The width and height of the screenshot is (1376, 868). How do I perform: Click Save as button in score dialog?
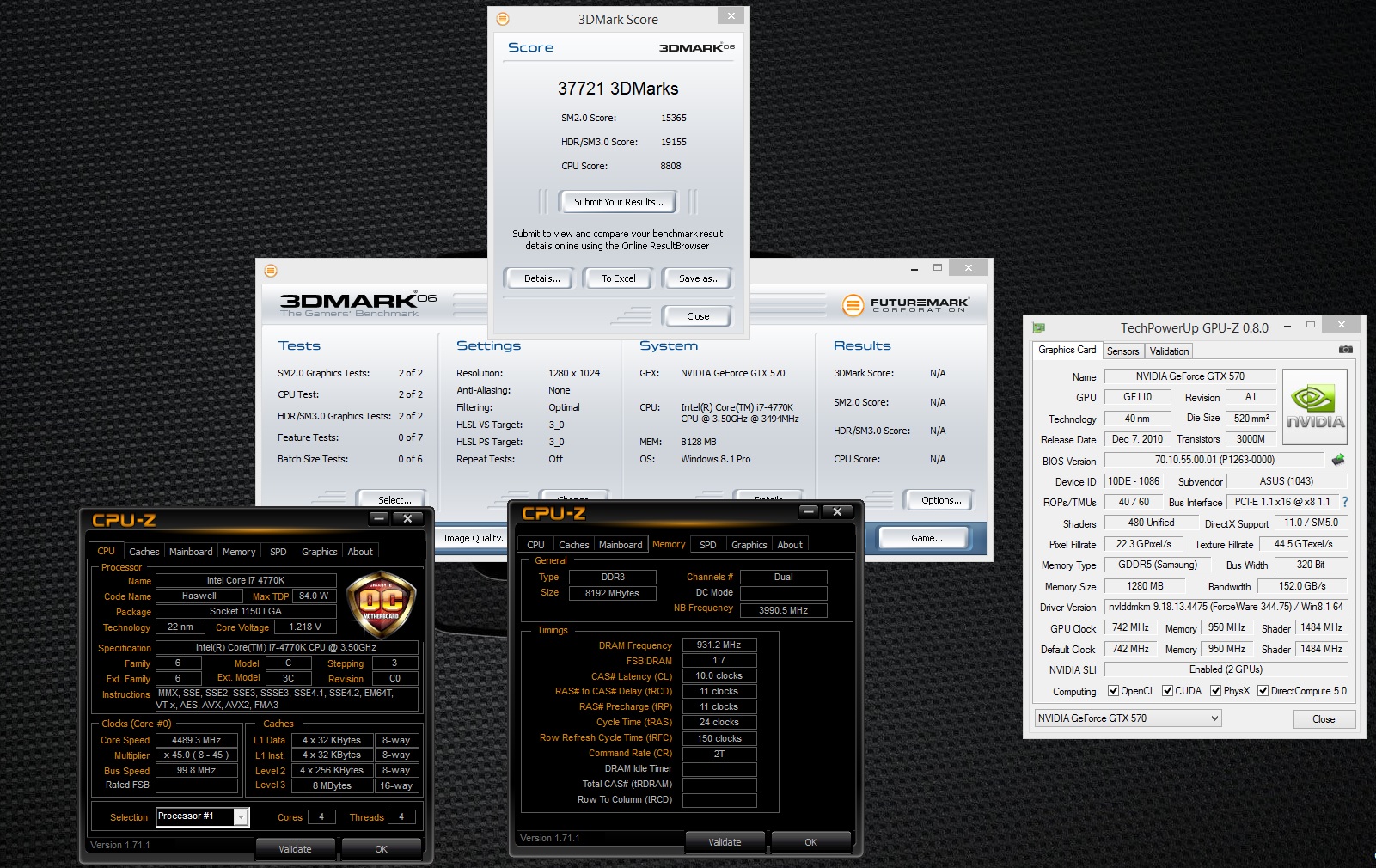pos(699,278)
